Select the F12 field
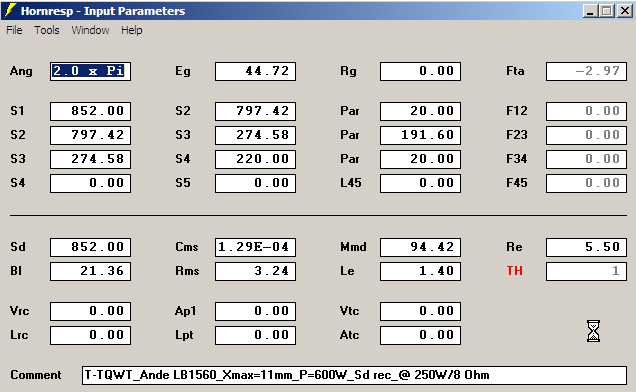The height and width of the screenshot is (392, 636). [x=586, y=111]
